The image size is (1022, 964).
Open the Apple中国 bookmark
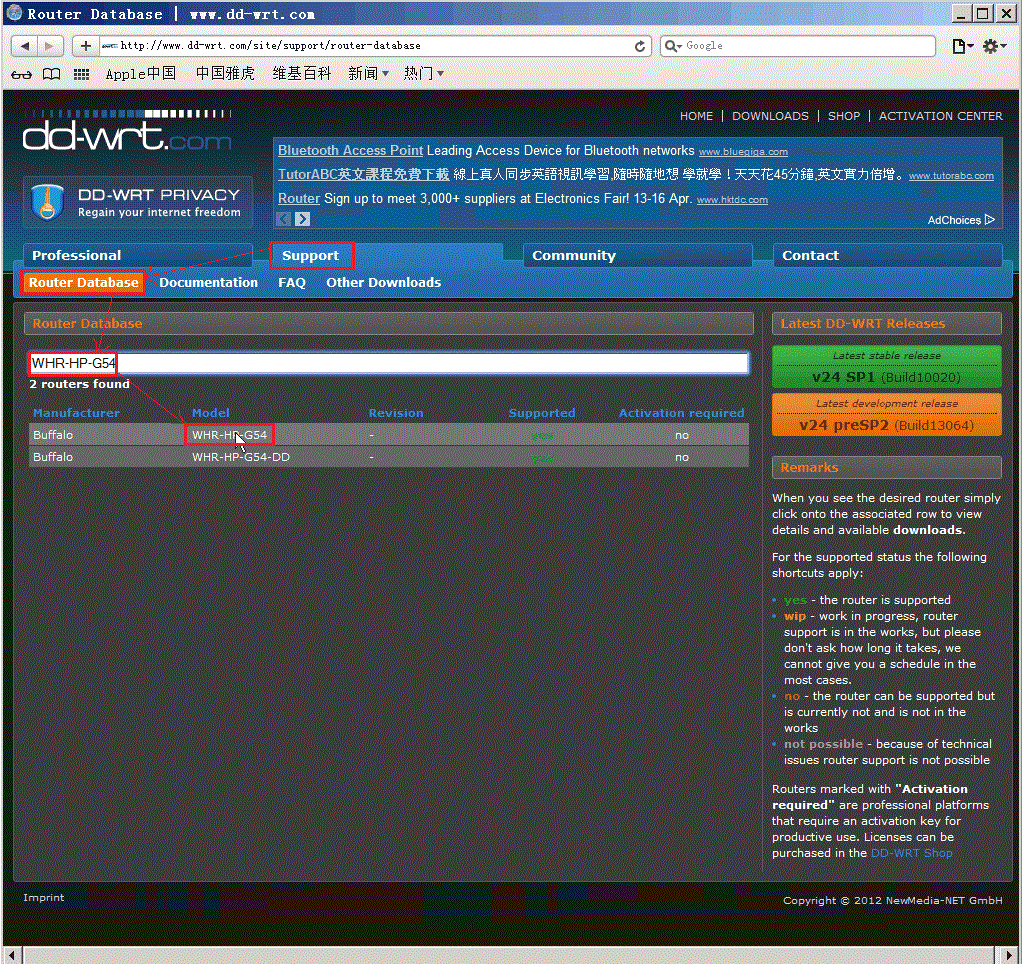click(141, 74)
